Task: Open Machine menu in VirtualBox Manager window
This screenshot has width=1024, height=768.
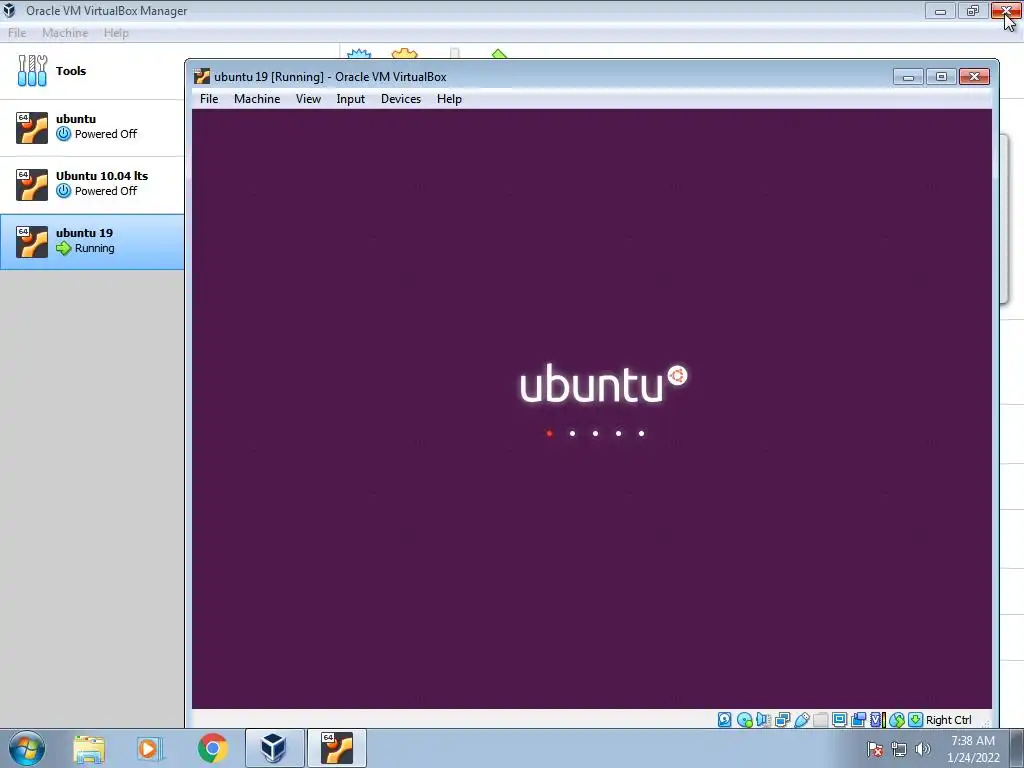Action: click(x=65, y=33)
